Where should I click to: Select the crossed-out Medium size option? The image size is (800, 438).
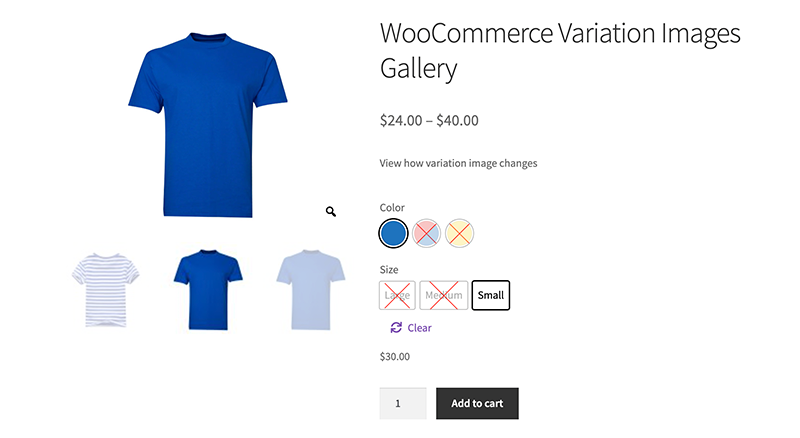tap(444, 295)
